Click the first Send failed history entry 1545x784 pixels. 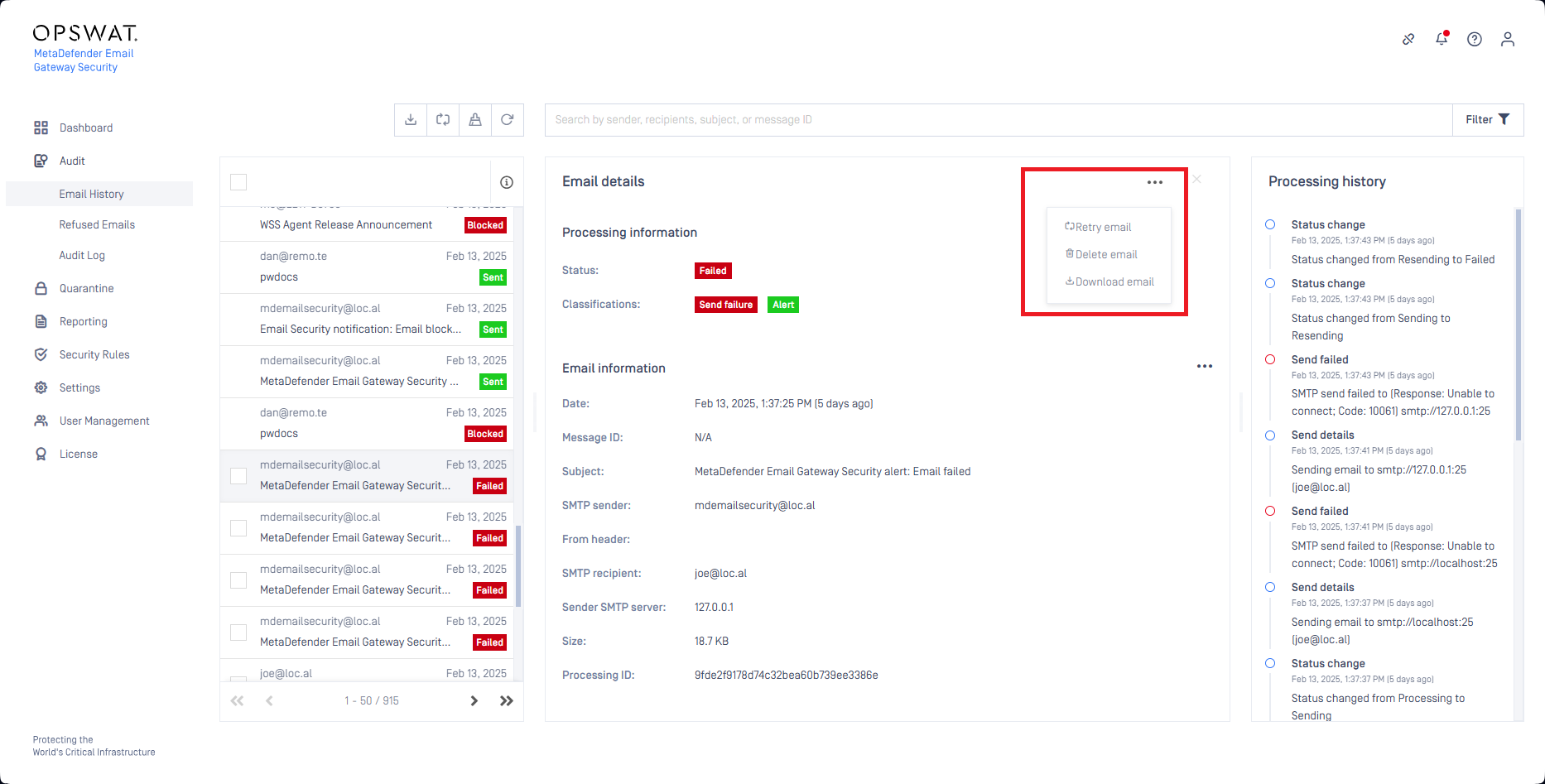[x=1393, y=385]
